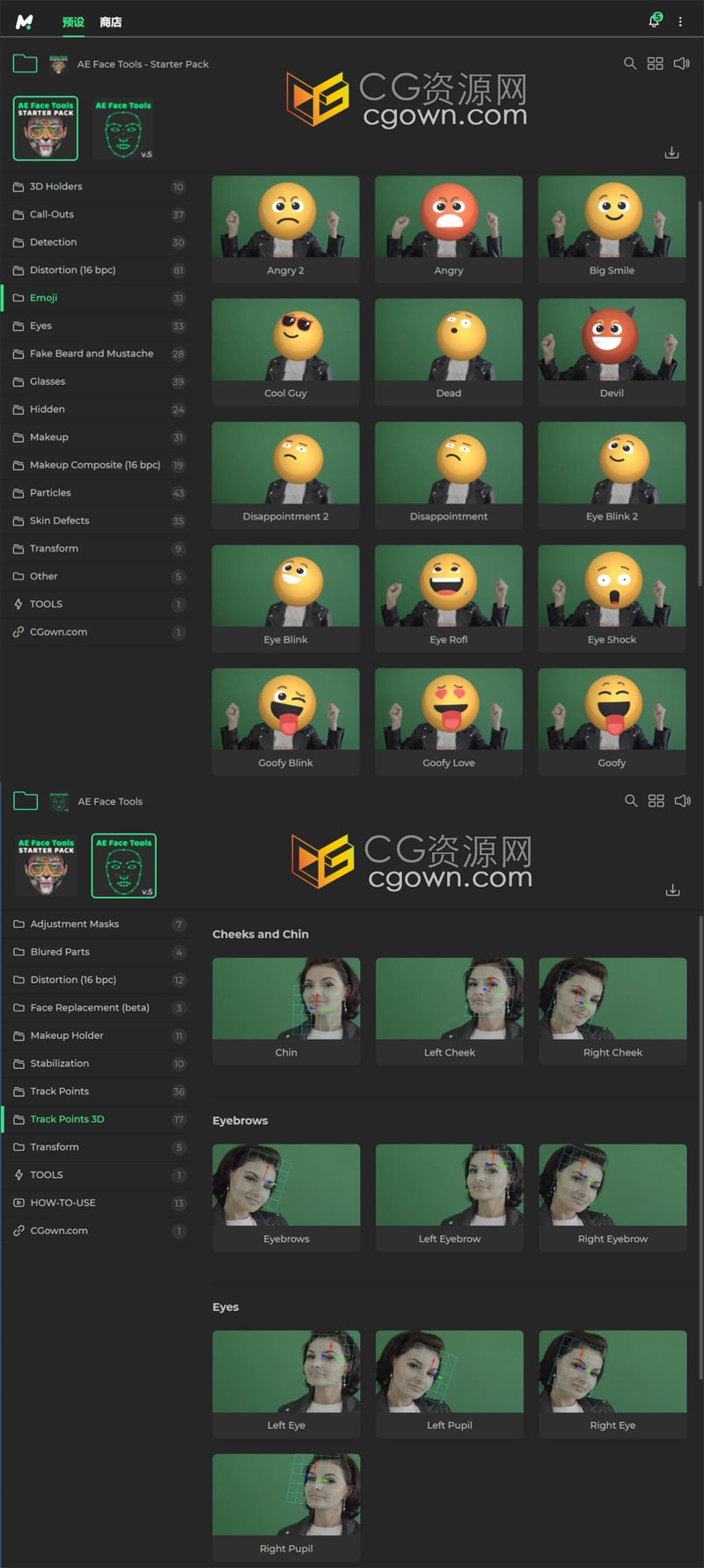Open CGown.com link in Starter Pack list

tap(95, 632)
